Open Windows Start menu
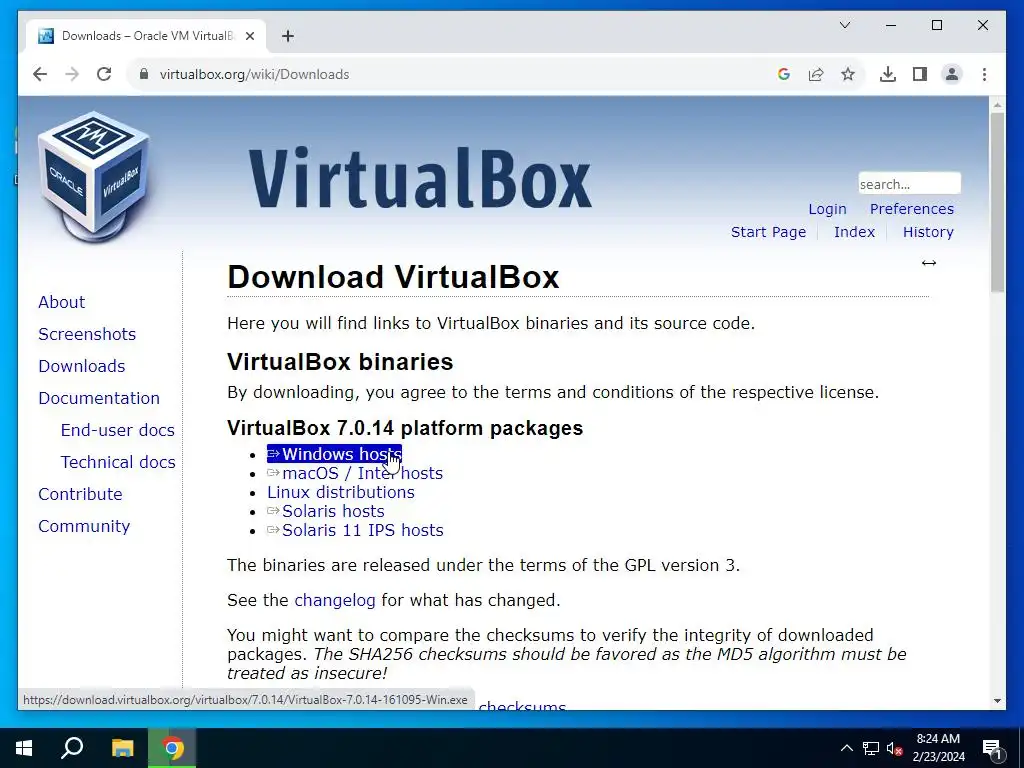Viewport: 1024px width, 768px height. coord(24,748)
